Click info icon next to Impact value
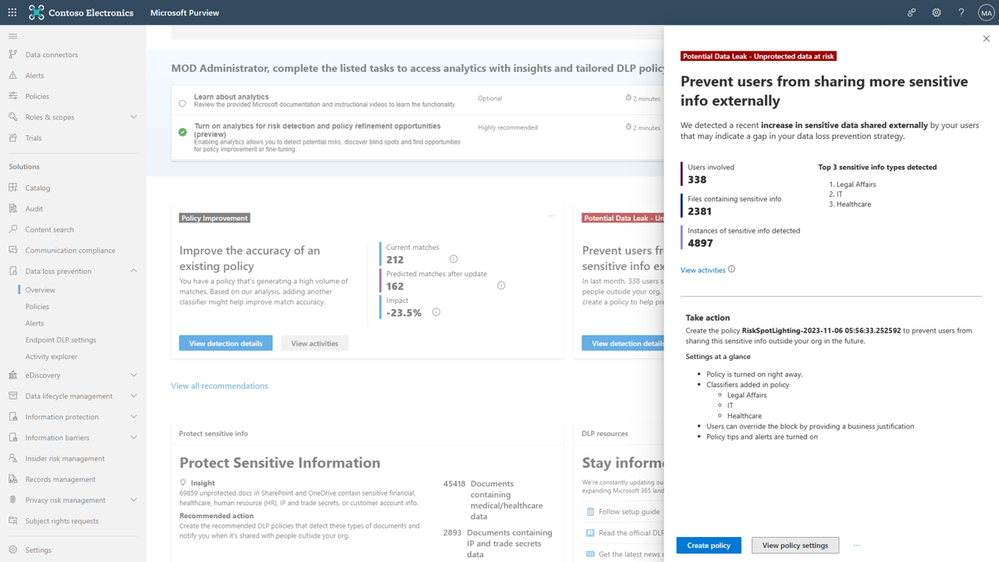The image size is (999, 562). 436,312
